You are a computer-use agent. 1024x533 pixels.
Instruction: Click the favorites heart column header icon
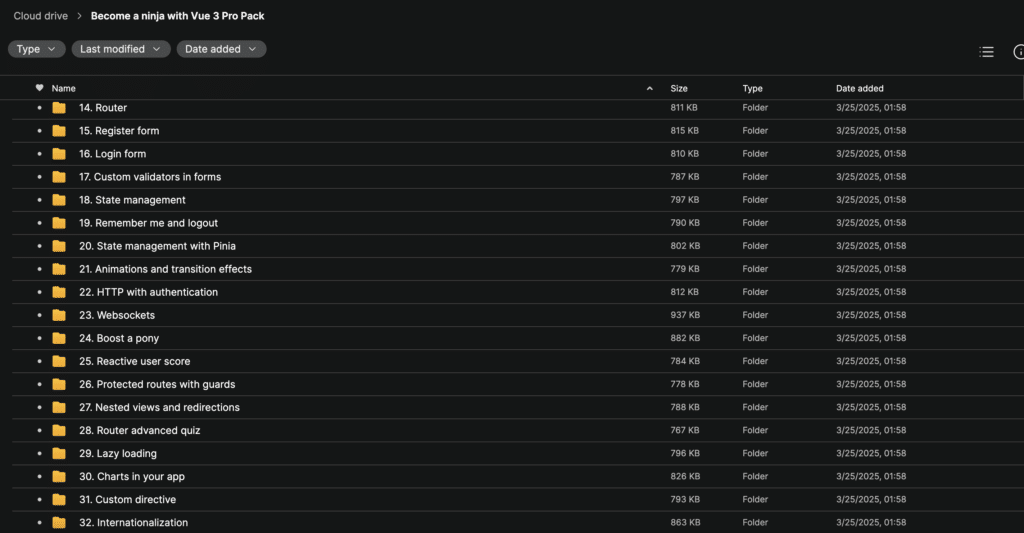pos(39,88)
